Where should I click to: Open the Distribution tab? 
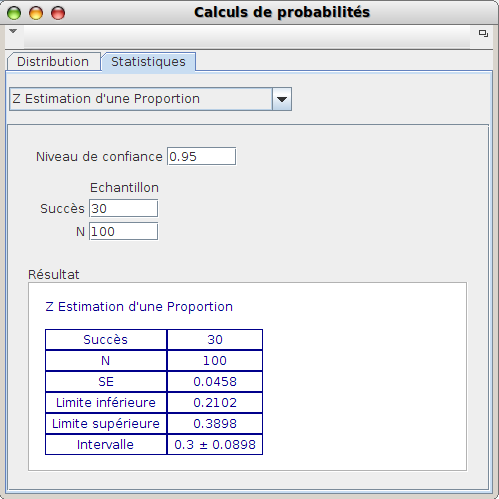[53, 62]
